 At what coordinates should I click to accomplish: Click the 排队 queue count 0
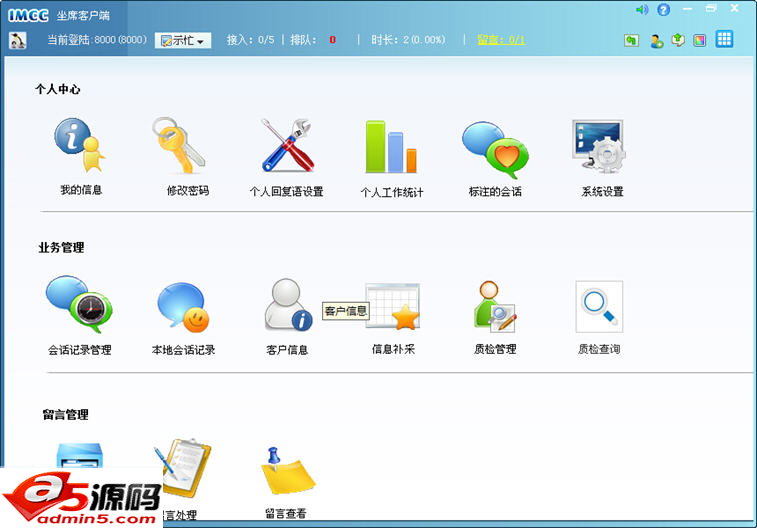(333, 40)
